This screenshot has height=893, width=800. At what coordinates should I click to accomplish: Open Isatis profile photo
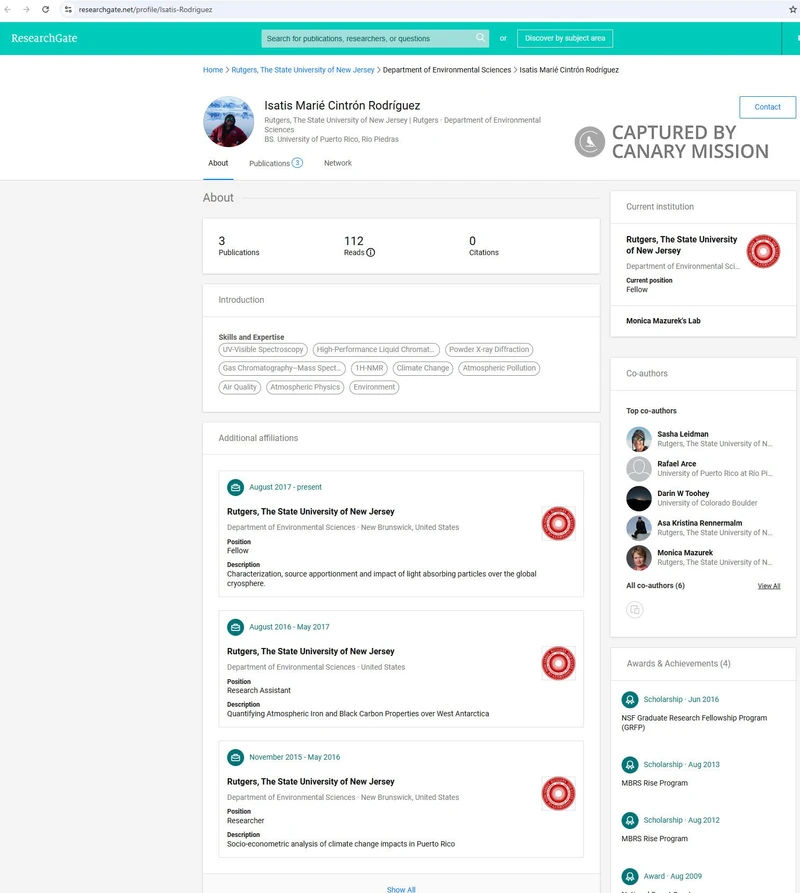click(228, 121)
